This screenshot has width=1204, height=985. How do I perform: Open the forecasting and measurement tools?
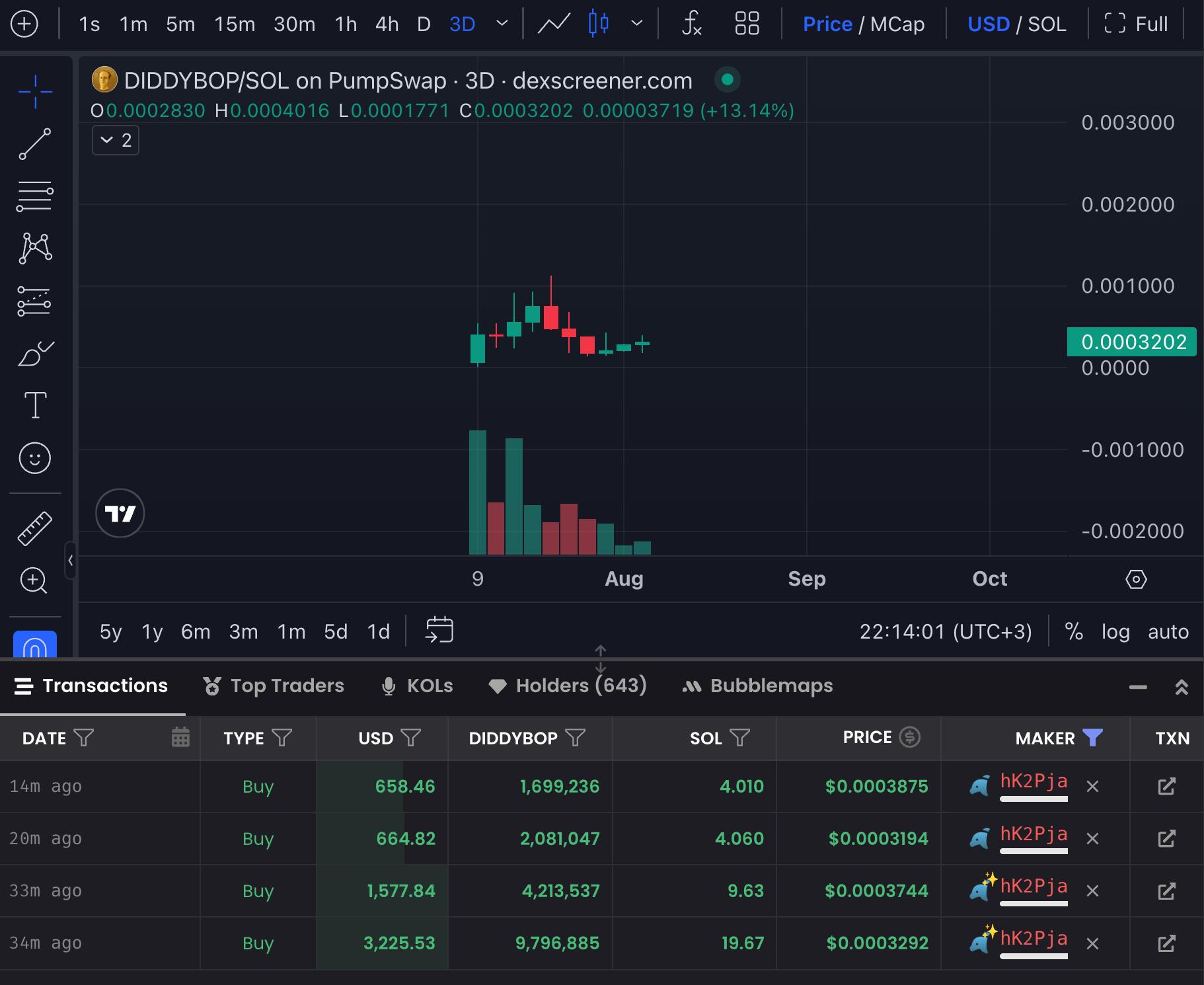[35, 301]
